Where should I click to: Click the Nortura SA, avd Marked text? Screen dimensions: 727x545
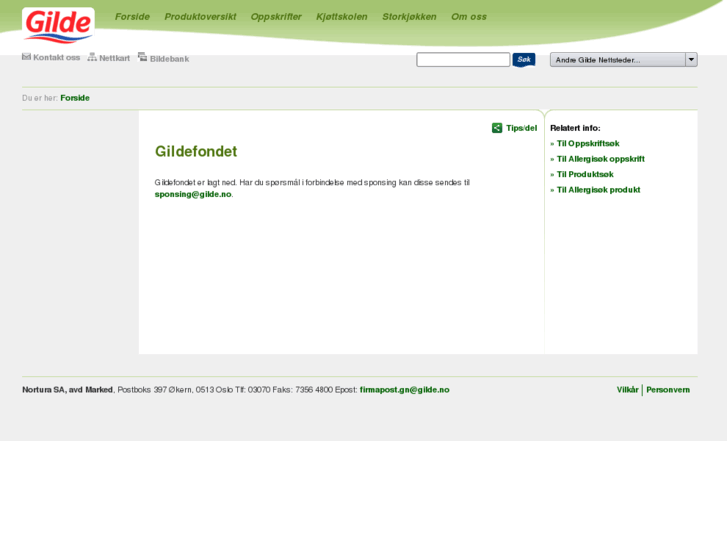[x=67, y=390]
